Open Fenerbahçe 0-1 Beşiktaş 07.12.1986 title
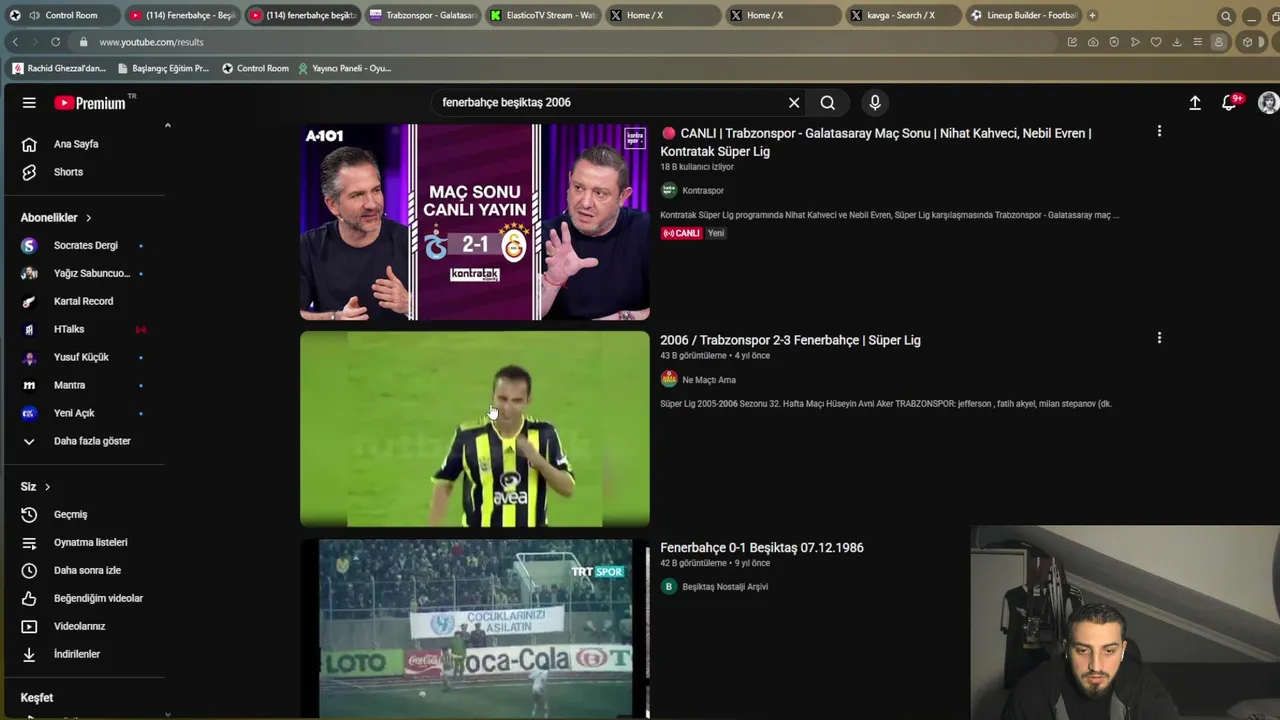This screenshot has width=1280, height=720. coord(762,548)
